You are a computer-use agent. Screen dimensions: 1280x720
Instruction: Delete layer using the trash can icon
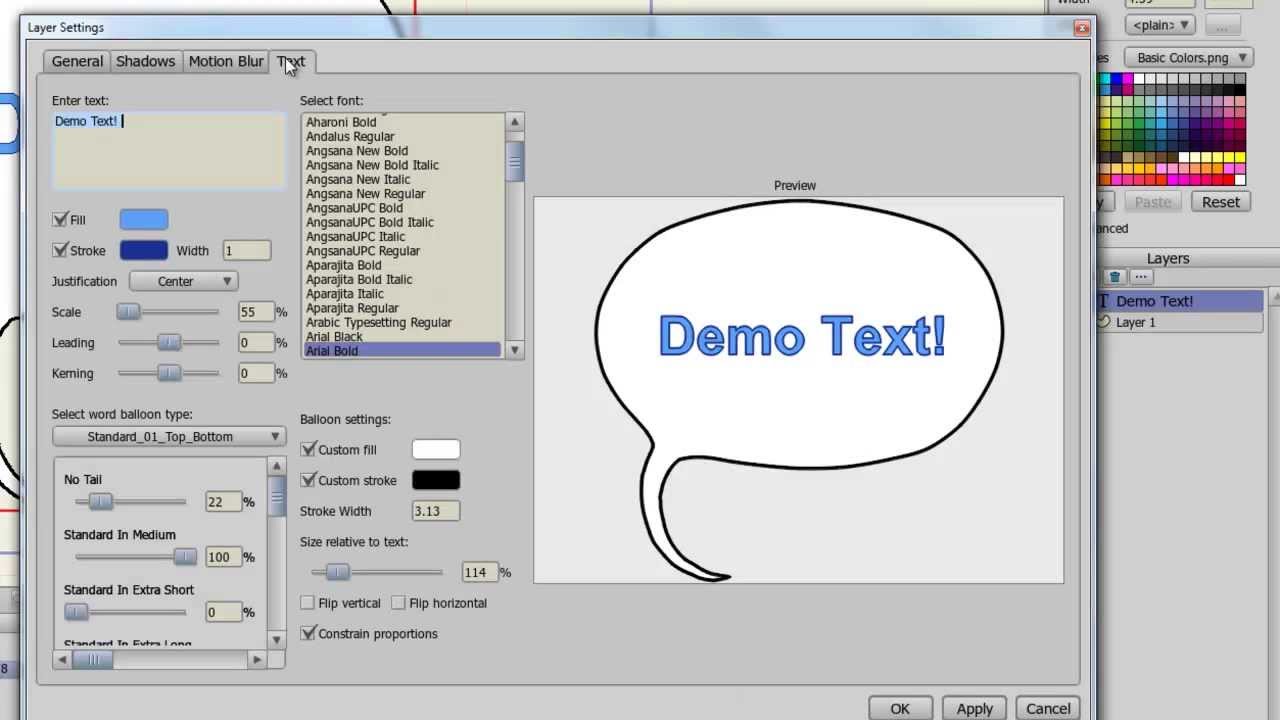point(1114,277)
